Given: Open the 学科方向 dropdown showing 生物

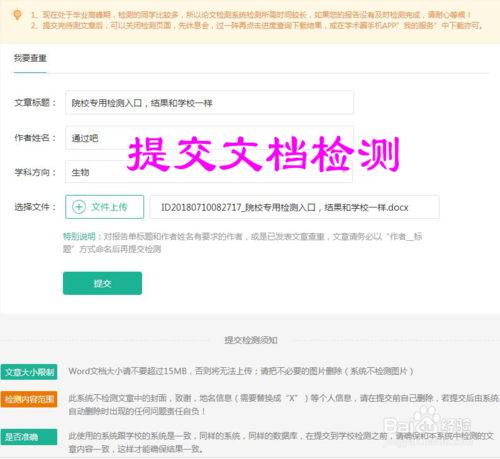Looking at the screenshot, I should [x=209, y=172].
